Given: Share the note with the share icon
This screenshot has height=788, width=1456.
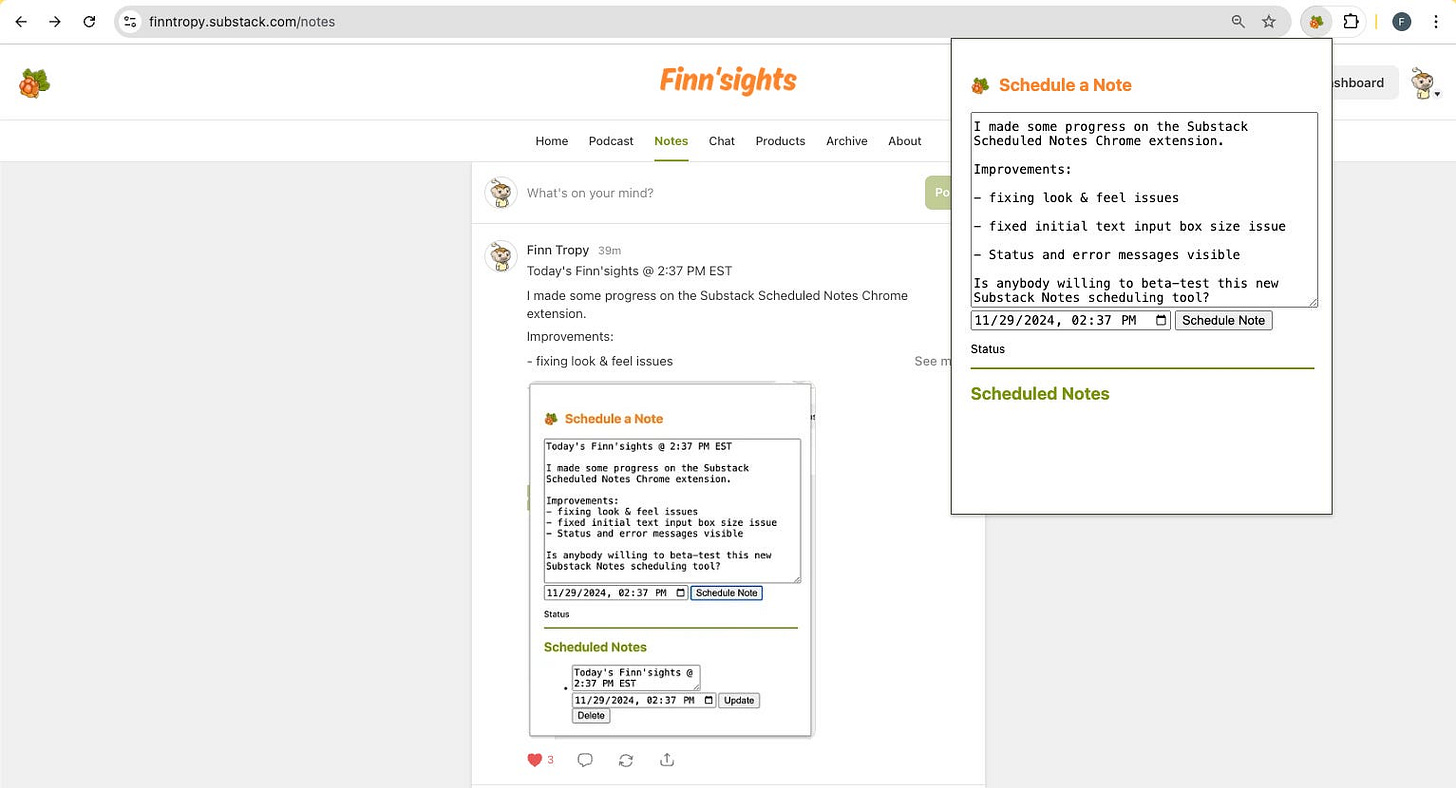Looking at the screenshot, I should click(667, 760).
